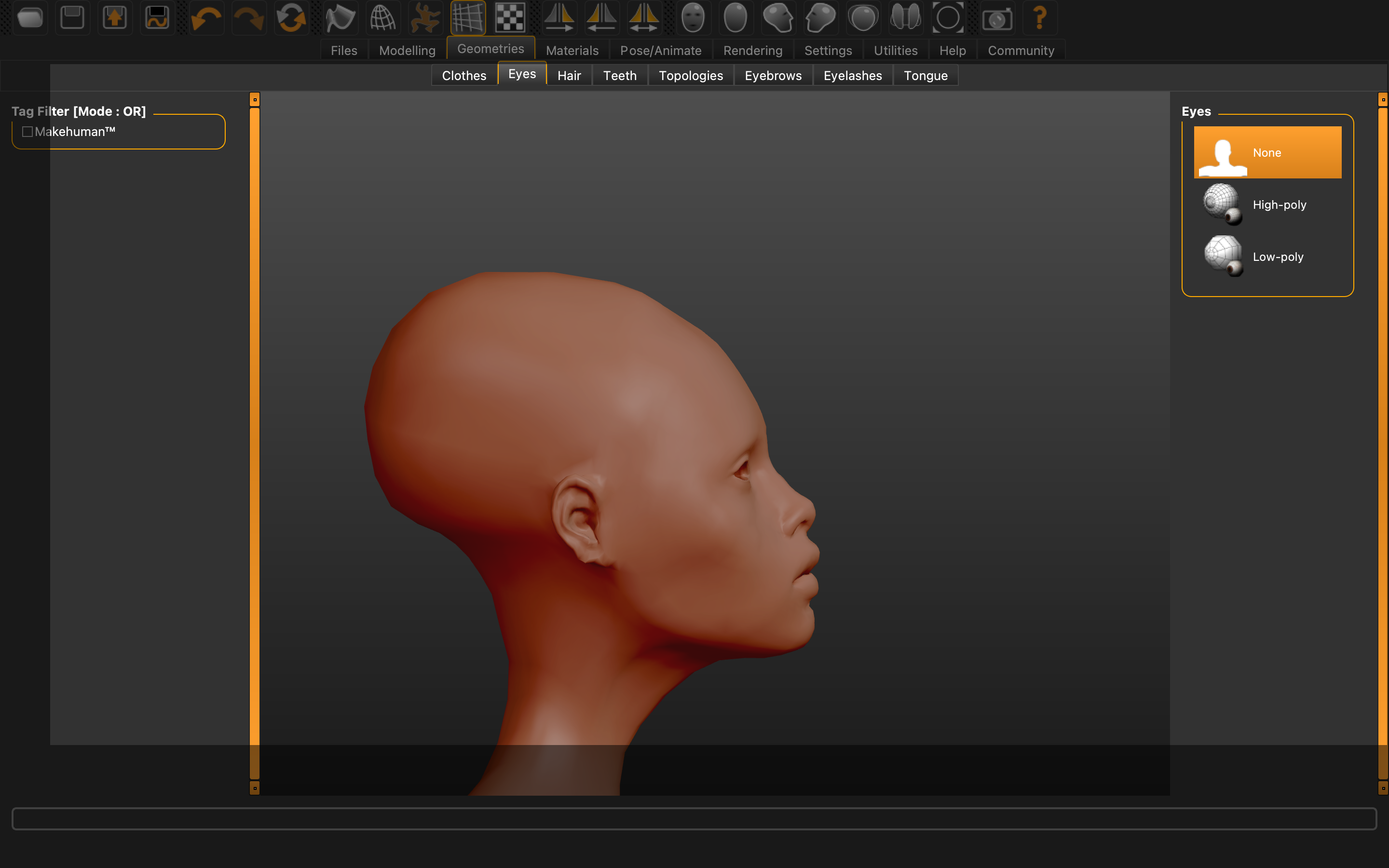
Task: Click the orange question mark help icon
Action: [x=1039, y=18]
